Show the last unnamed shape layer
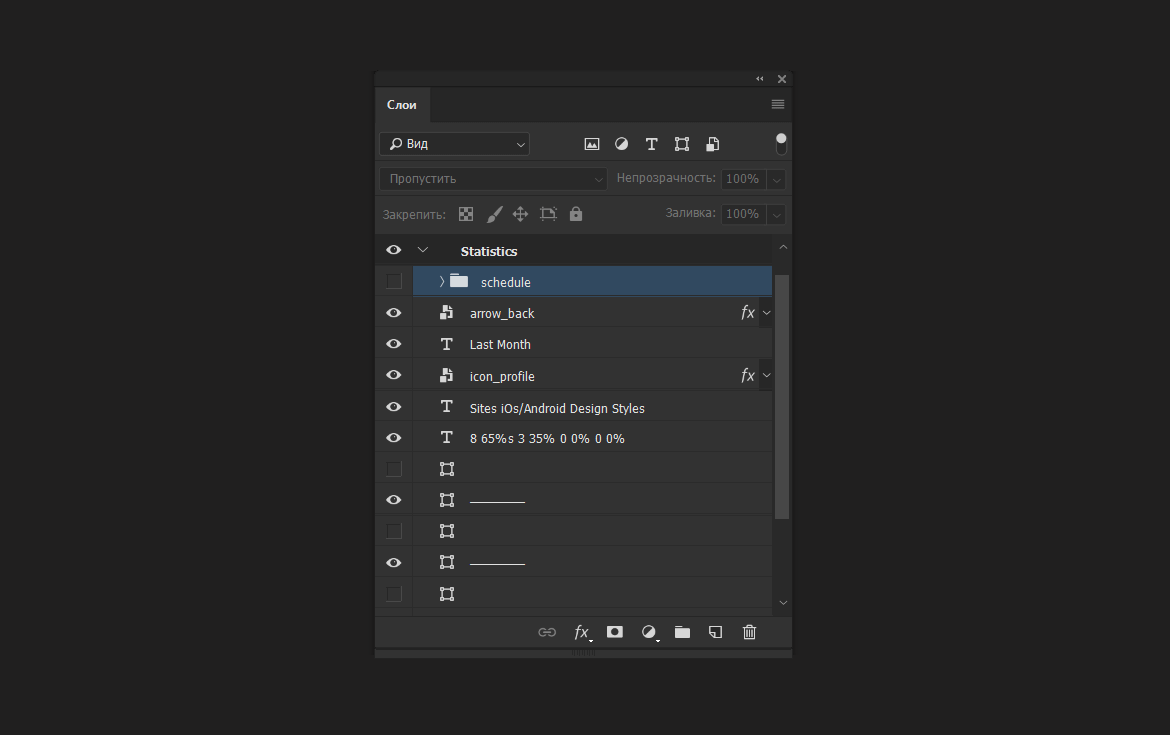 394,594
